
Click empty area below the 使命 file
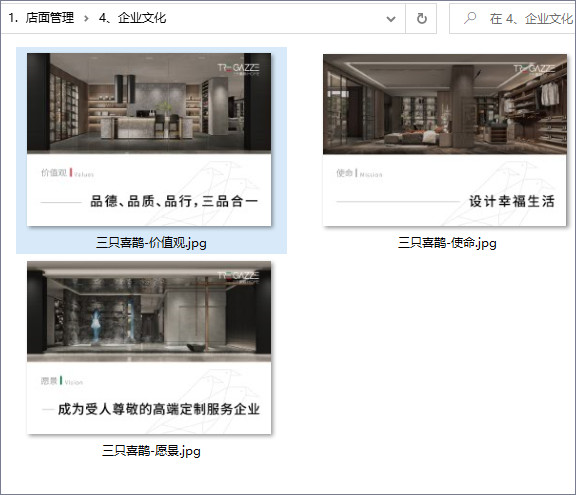click(x=445, y=349)
